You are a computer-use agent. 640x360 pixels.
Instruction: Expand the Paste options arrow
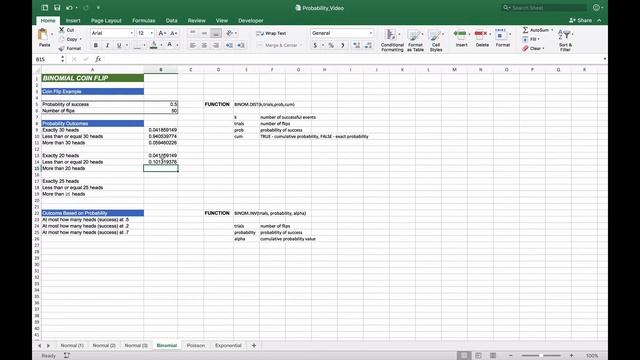[x=52, y=34]
